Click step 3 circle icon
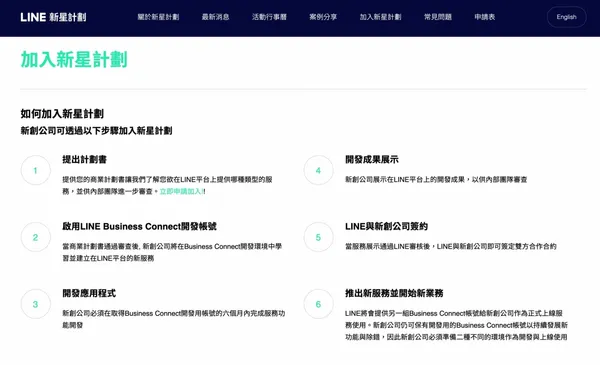600x365 pixels. pos(36,304)
